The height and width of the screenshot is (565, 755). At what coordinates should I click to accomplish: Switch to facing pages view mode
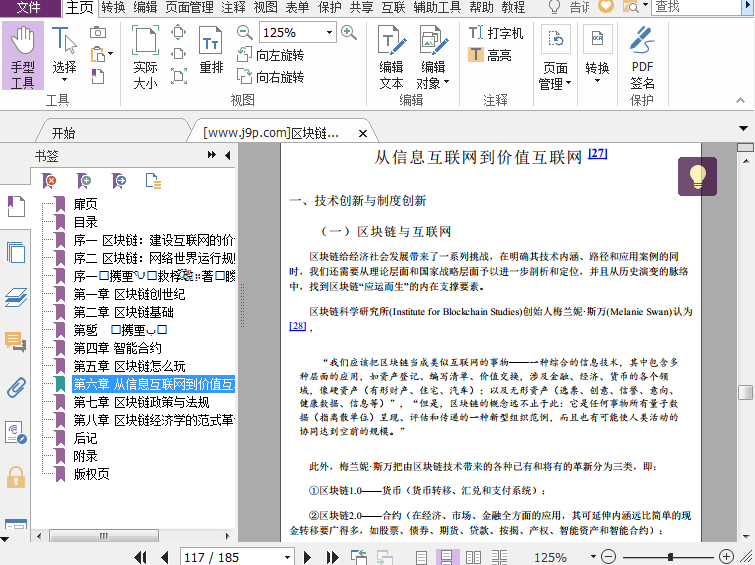(x=473, y=558)
